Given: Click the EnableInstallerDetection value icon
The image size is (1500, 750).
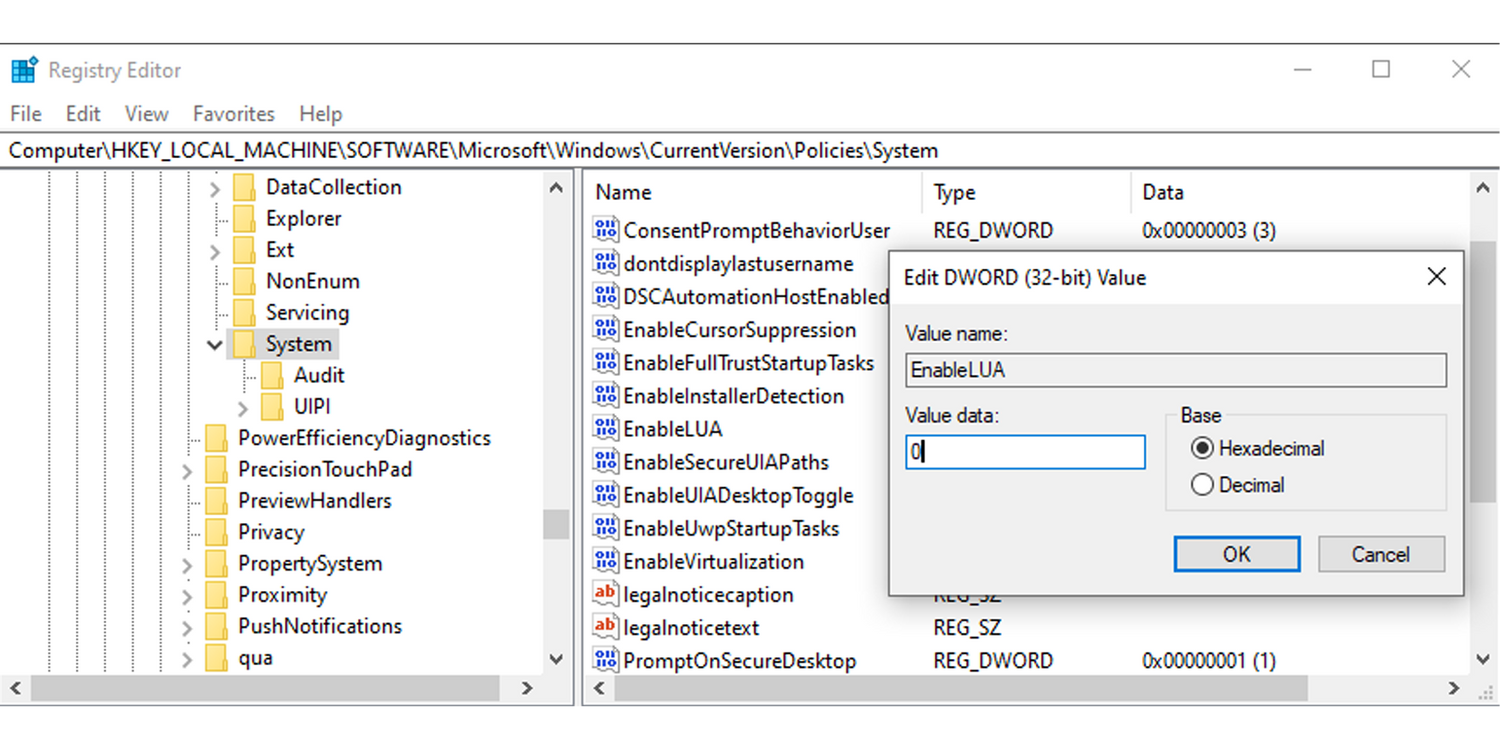Looking at the screenshot, I should click(606, 395).
